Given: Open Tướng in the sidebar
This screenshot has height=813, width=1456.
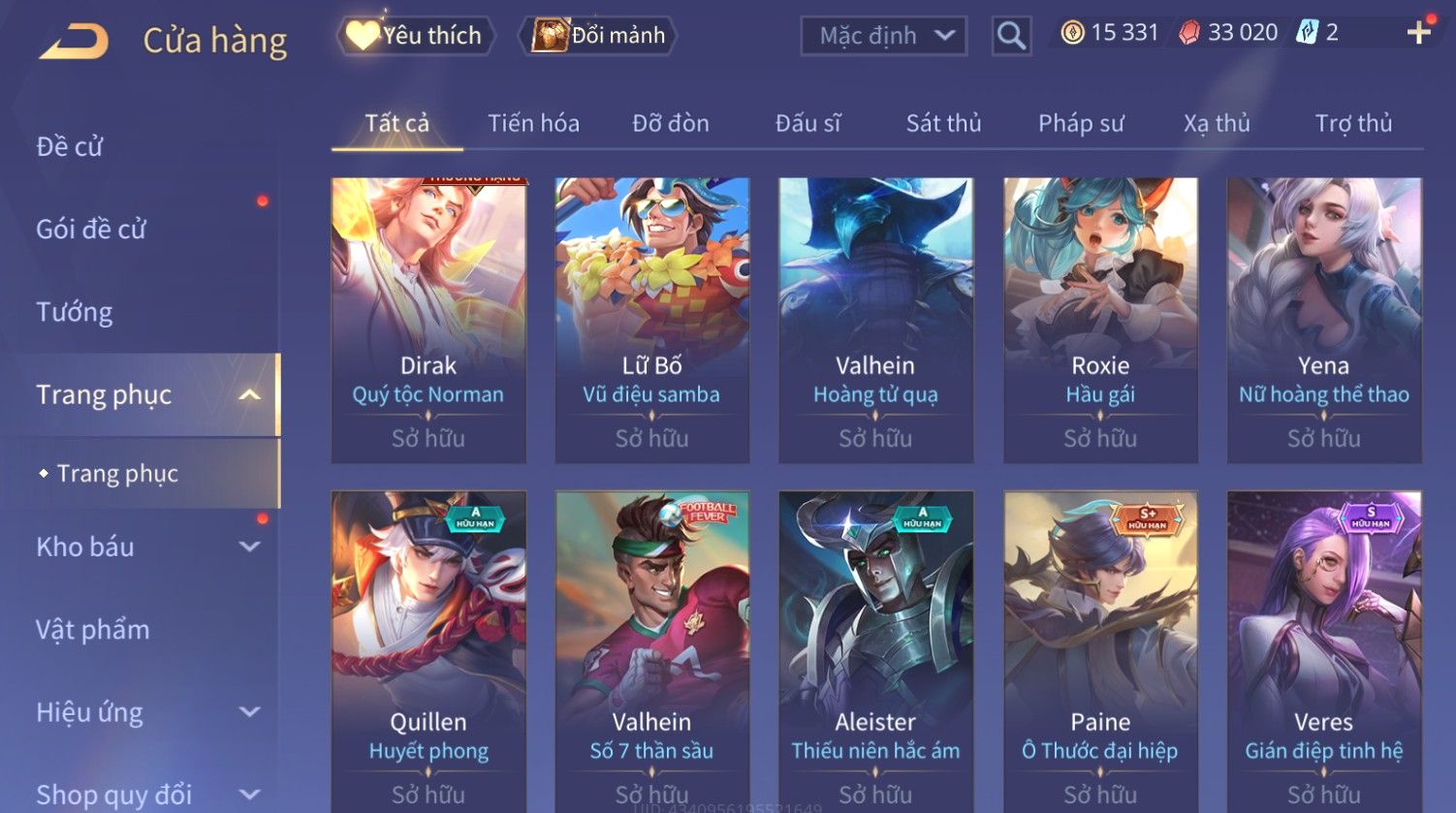Looking at the screenshot, I should pos(75,312).
